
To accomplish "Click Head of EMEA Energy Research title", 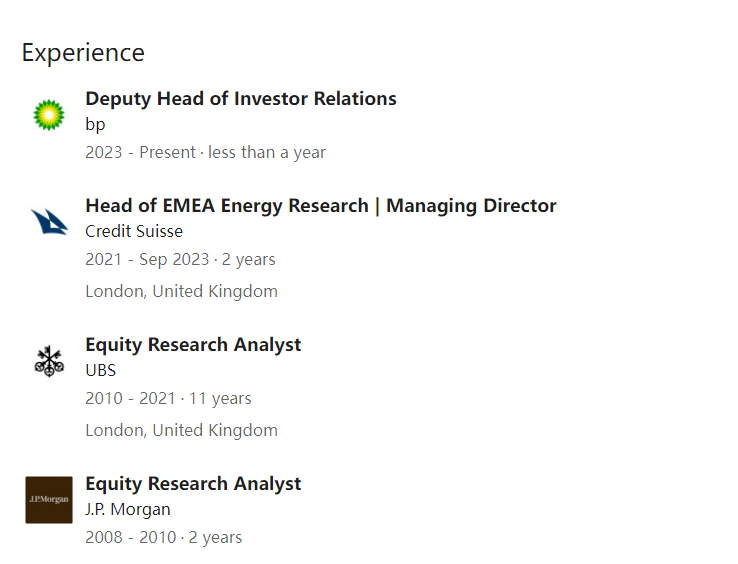I will [227, 206].
